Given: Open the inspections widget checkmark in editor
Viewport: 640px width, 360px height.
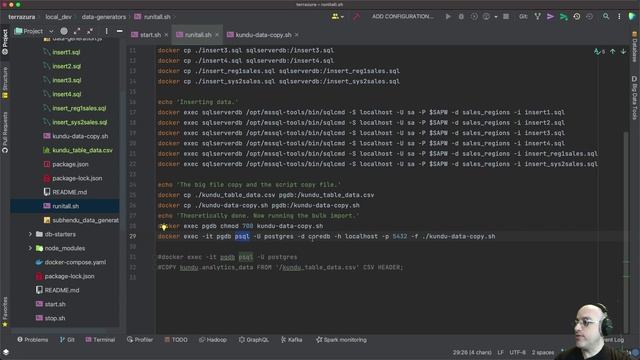Looking at the screenshot, I should pyautogui.click(x=599, y=51).
